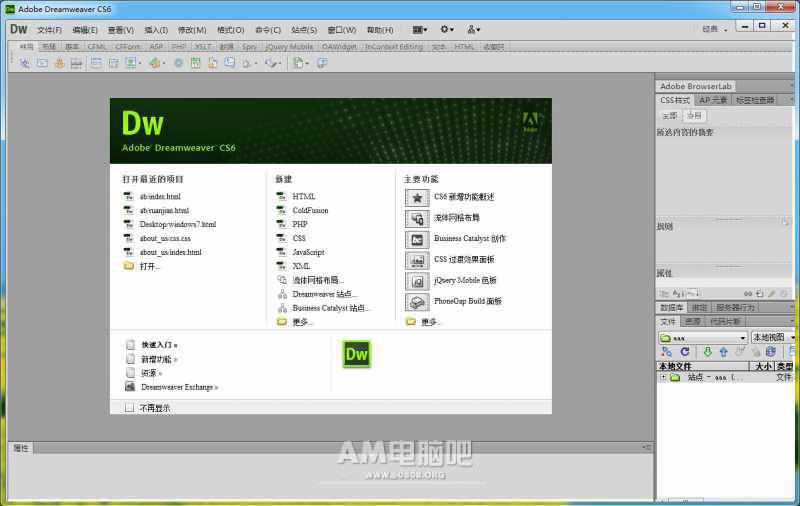800x506 pixels.
Task: Open the 帮助(H) menu
Action: coord(380,30)
